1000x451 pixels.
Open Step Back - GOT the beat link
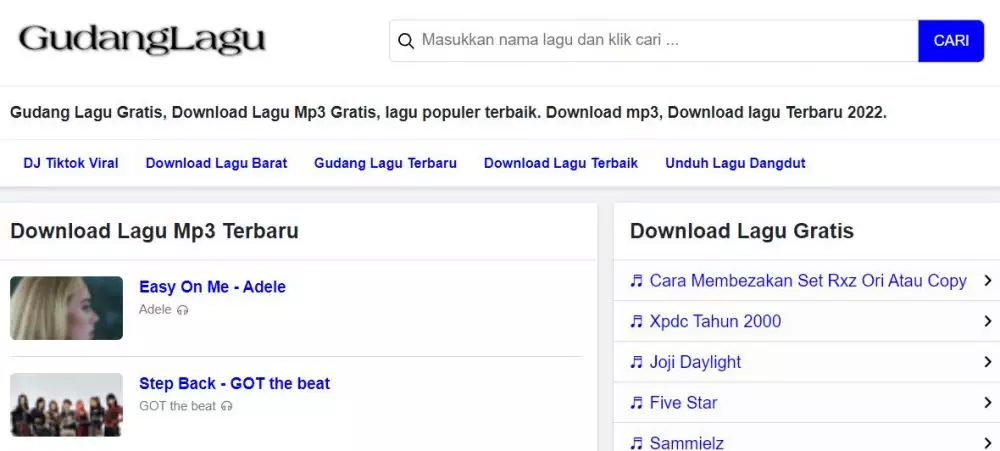point(235,383)
